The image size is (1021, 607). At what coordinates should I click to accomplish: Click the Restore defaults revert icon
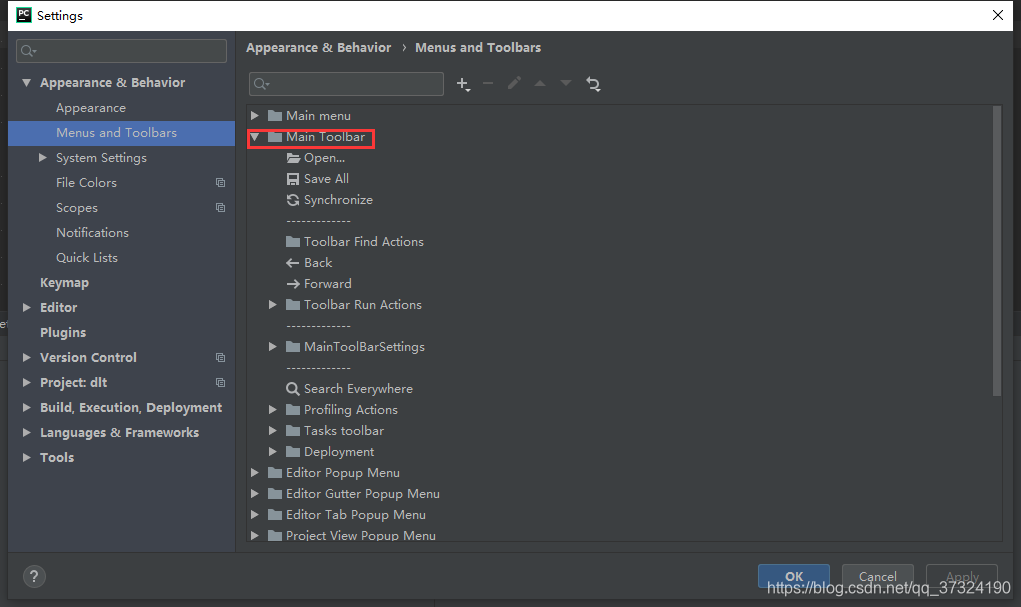[x=593, y=84]
